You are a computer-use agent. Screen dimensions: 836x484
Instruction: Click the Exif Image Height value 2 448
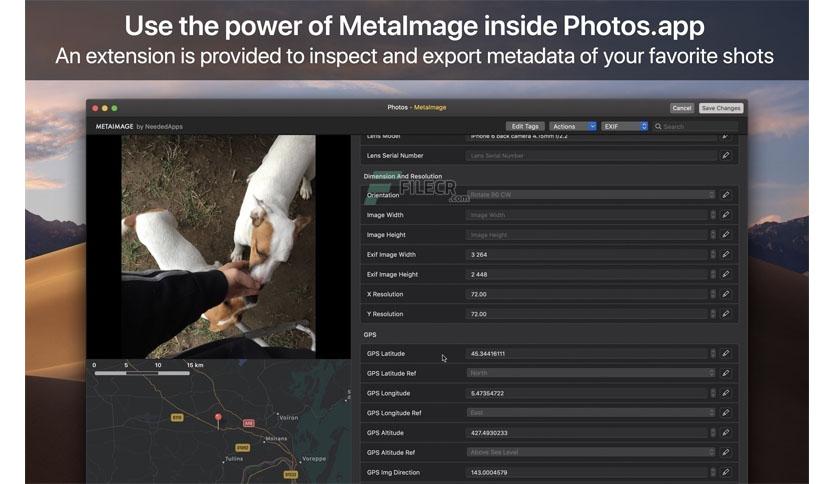(479, 275)
